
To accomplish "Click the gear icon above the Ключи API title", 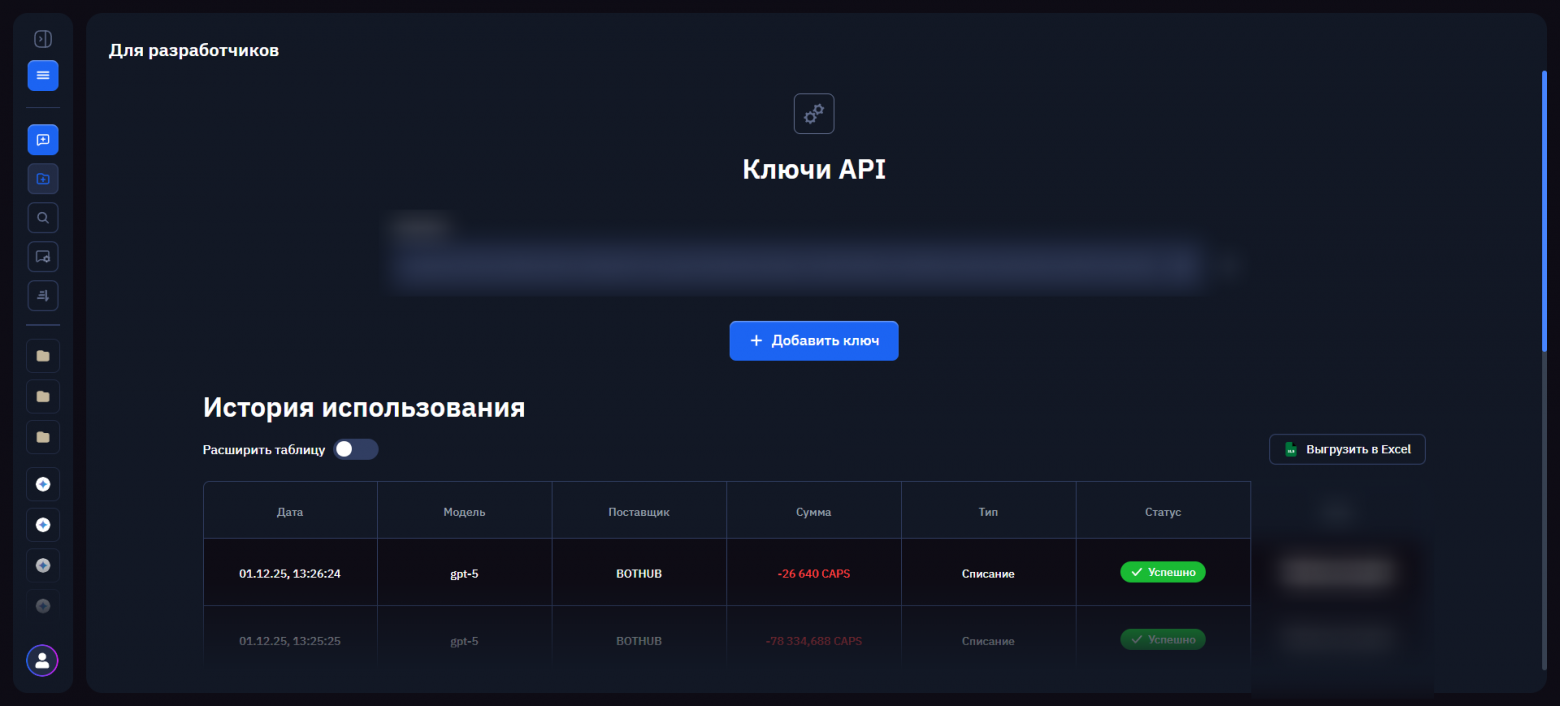I will tap(813, 113).
